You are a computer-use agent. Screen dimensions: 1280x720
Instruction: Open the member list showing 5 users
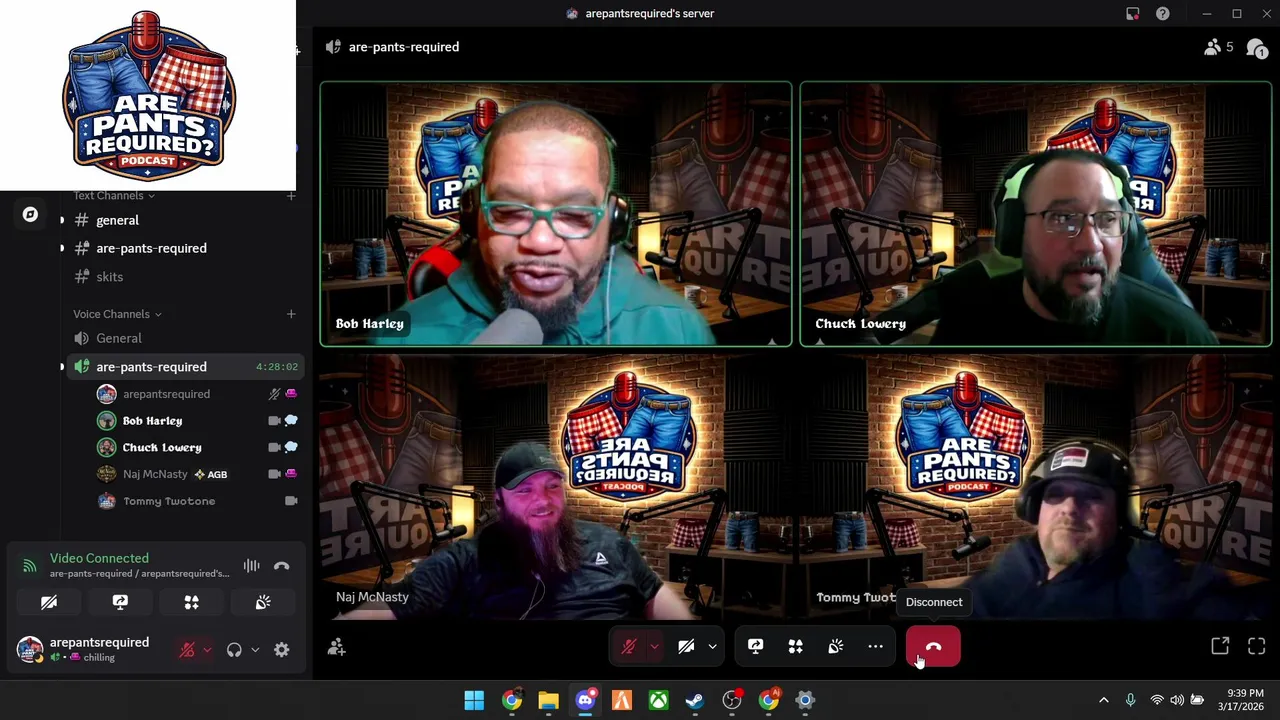tap(1219, 47)
